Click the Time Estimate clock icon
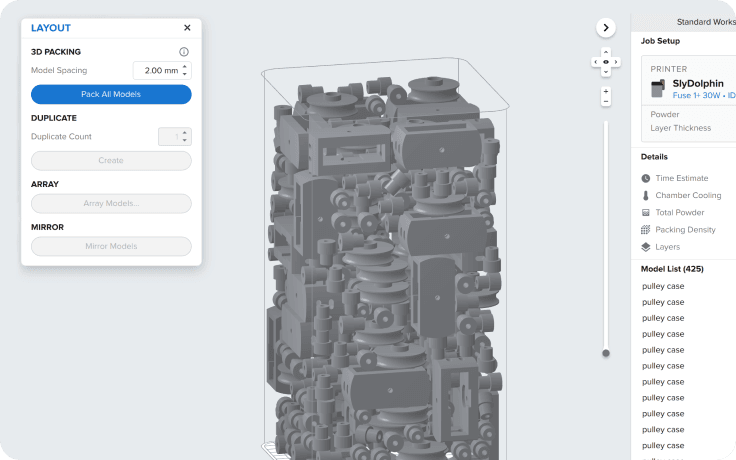Screen dimensions: 736x460 tap(646, 178)
